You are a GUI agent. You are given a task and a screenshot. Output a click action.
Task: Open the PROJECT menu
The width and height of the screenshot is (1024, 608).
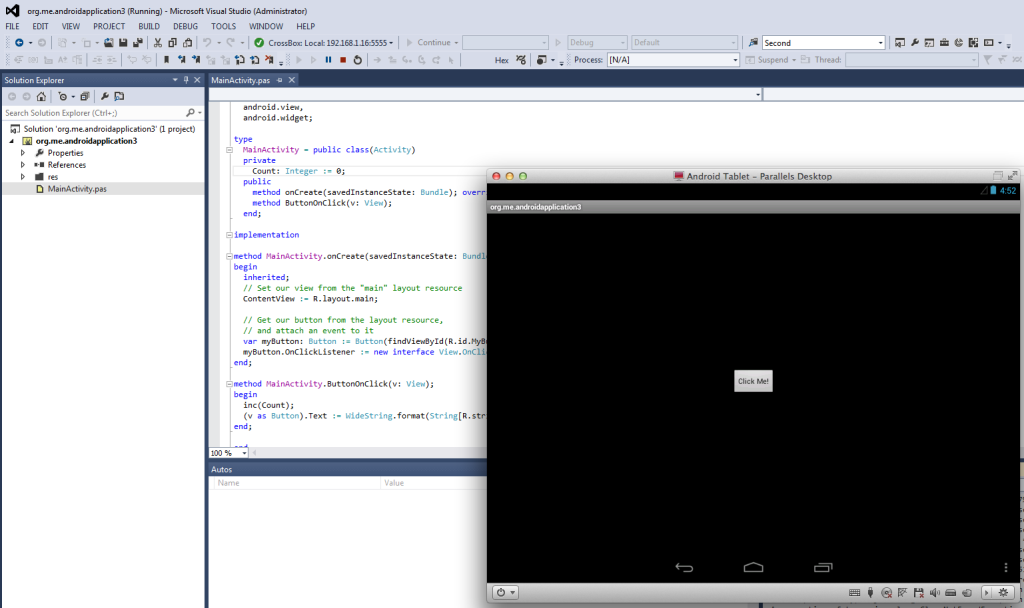pyautogui.click(x=109, y=26)
